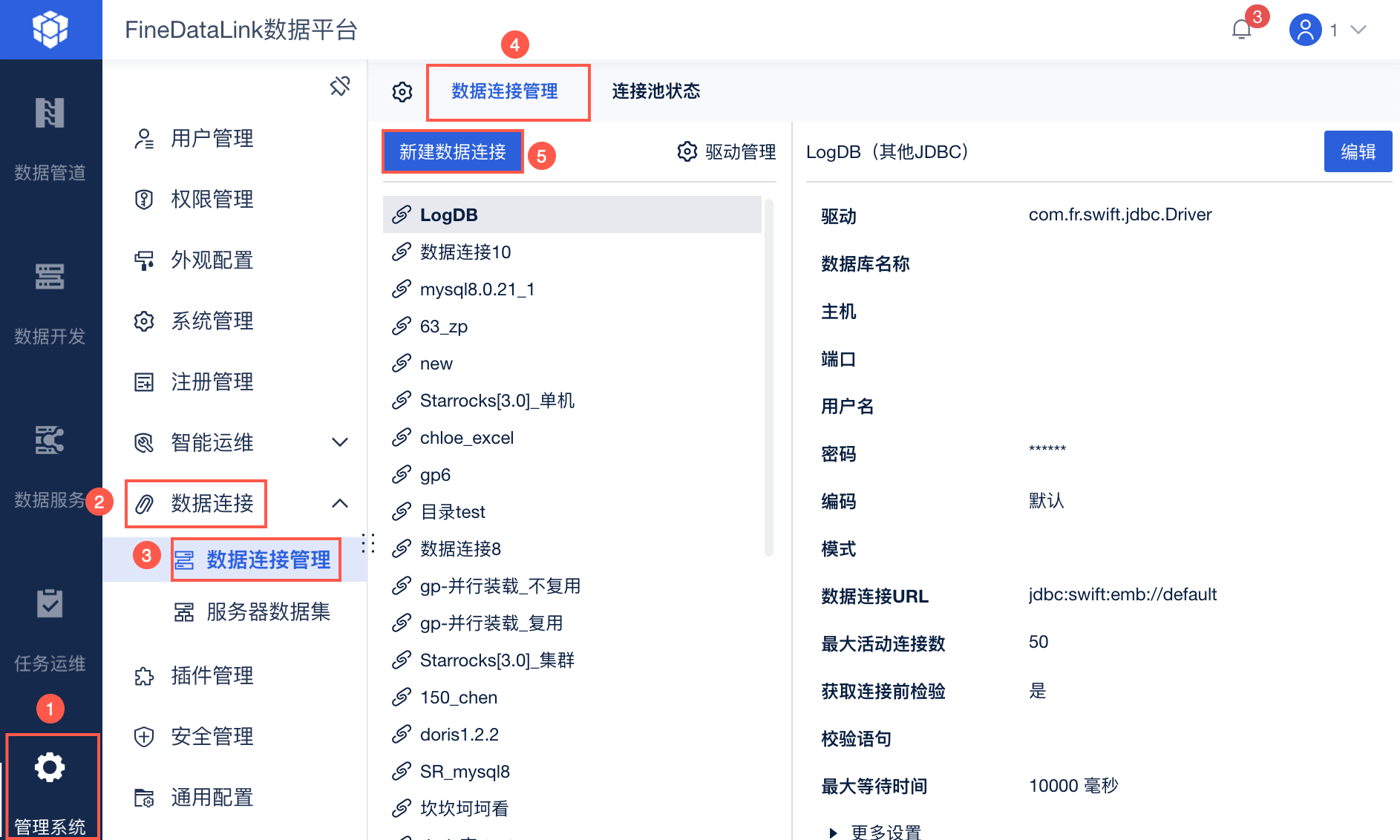1400x840 pixels.
Task: Select the 150_chen connection
Action: tap(572, 697)
